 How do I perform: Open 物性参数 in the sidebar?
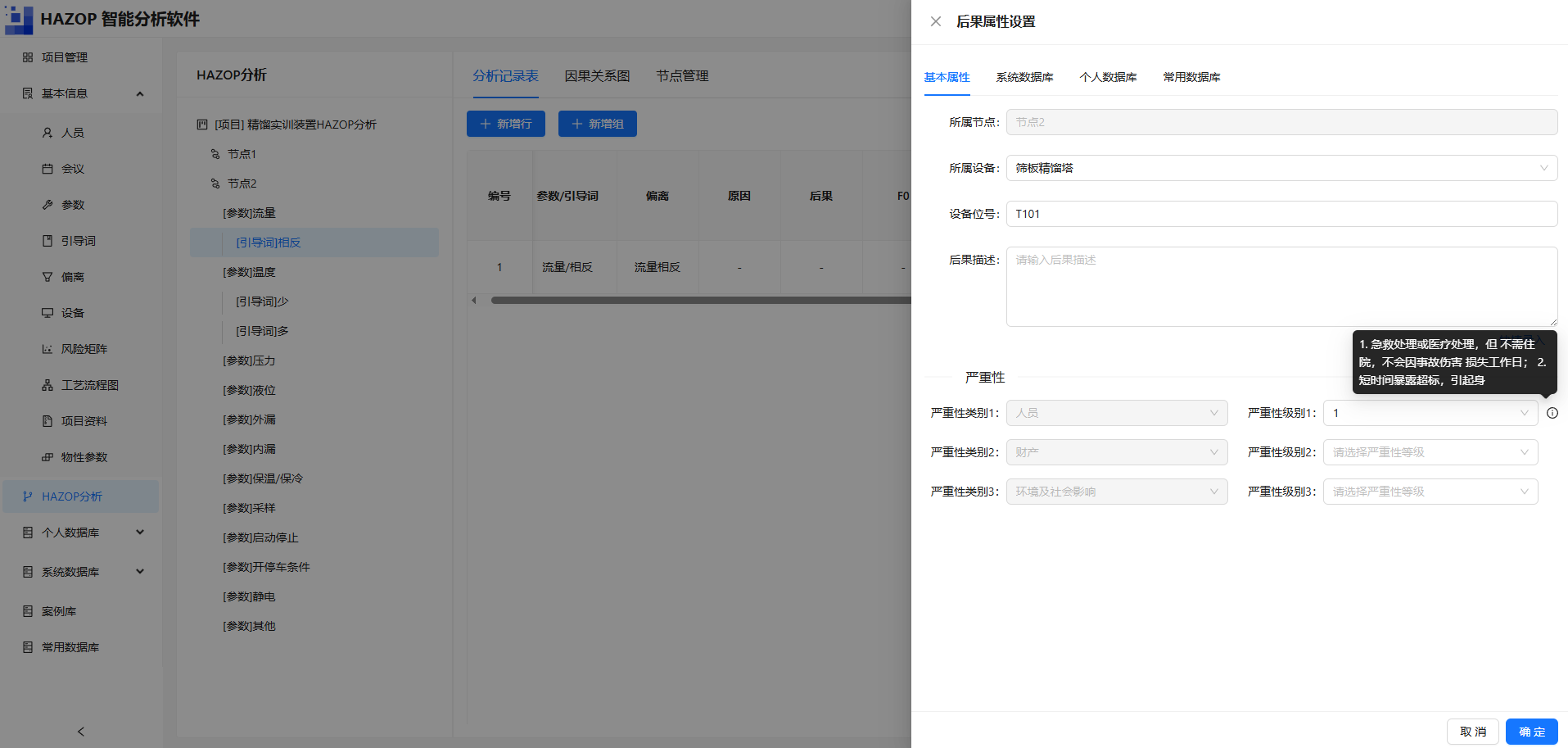pos(84,457)
